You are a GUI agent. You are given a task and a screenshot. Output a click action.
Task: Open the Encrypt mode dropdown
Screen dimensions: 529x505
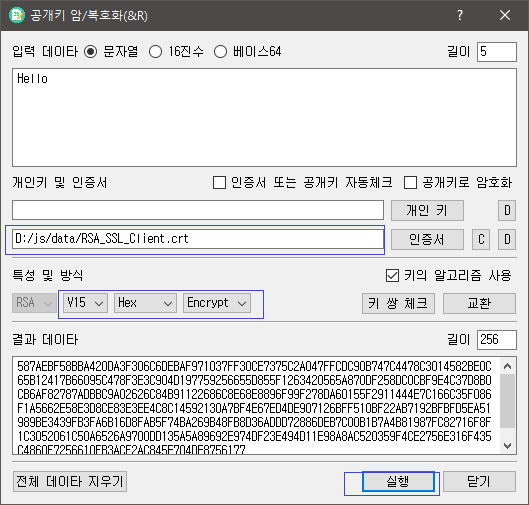[x=217, y=303]
